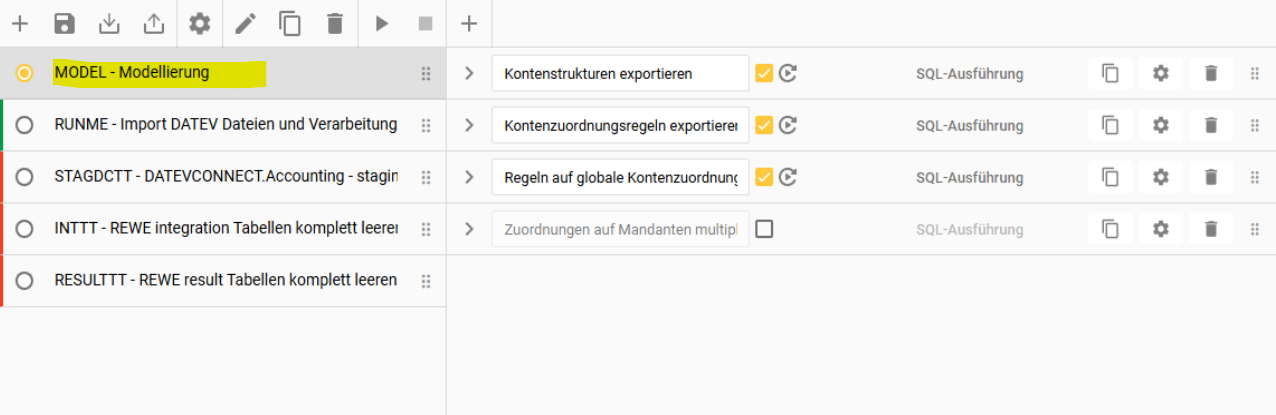Screen dimensions: 1276x415
Task: Expand the Kontenstrukturen exportieren row
Action: 469,73
